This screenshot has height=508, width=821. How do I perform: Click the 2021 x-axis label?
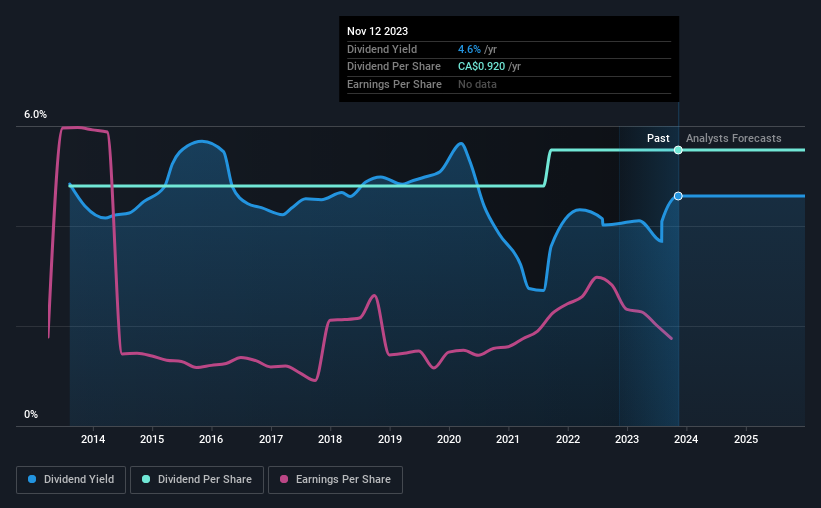click(508, 439)
